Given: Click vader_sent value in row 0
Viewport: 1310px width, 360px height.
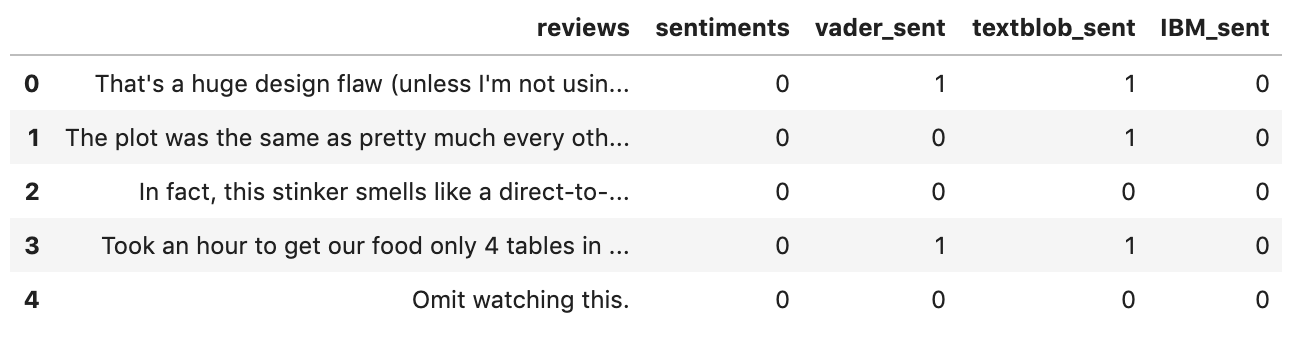Looking at the screenshot, I should point(939,84).
